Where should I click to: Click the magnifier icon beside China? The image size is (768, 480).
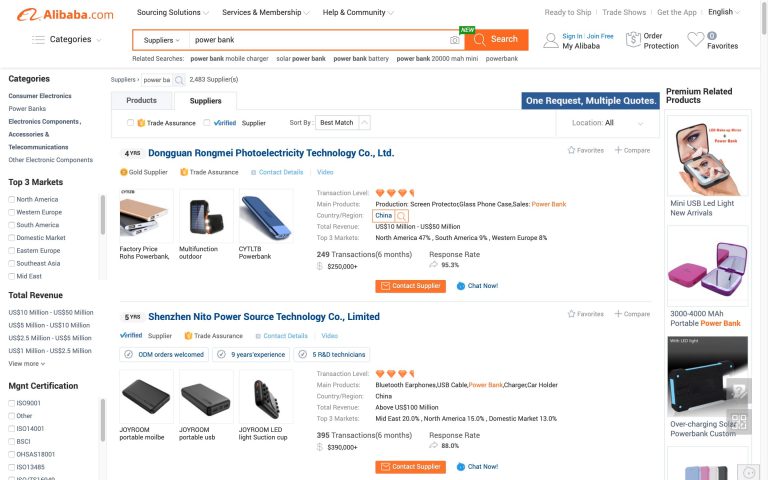point(402,215)
